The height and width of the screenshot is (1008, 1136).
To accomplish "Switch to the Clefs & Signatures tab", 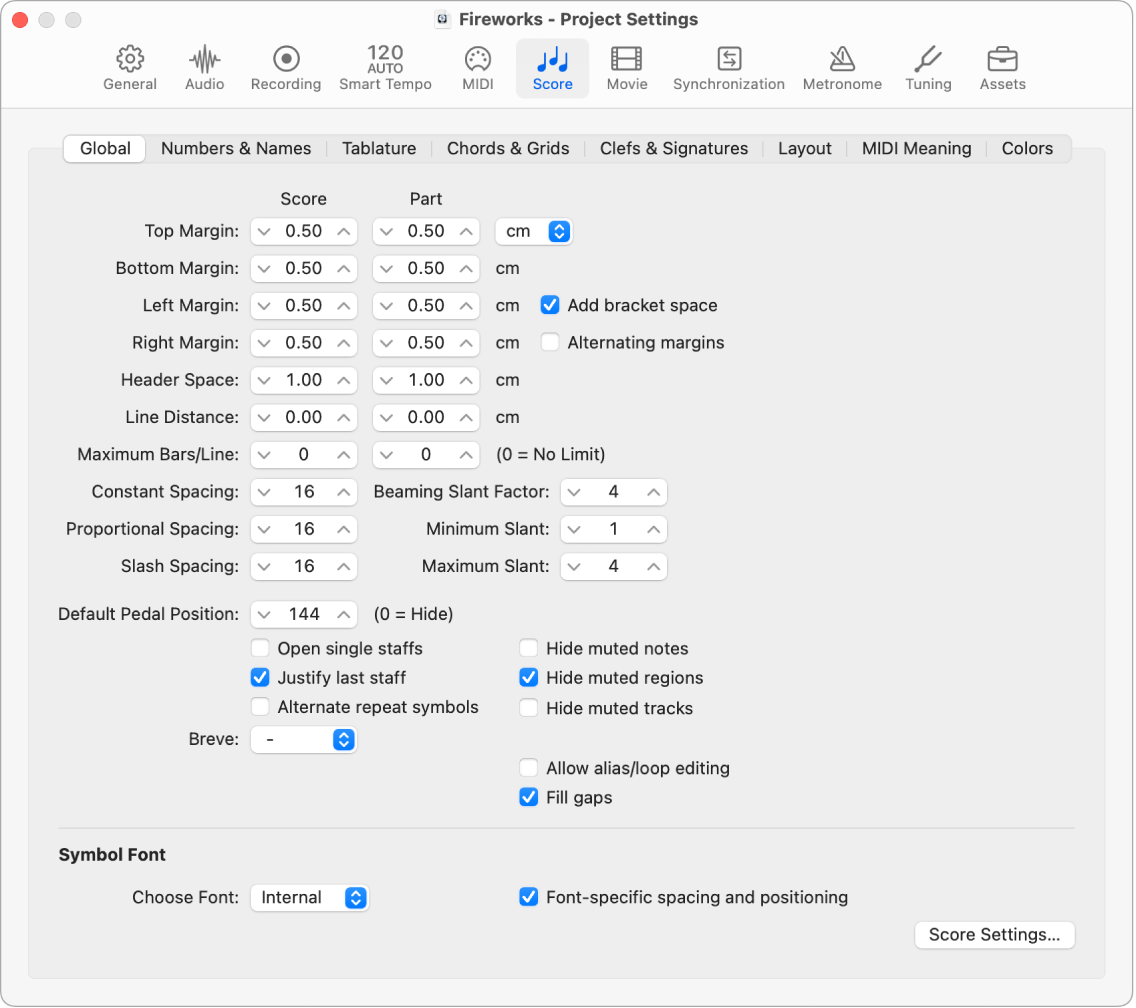I will point(674,148).
